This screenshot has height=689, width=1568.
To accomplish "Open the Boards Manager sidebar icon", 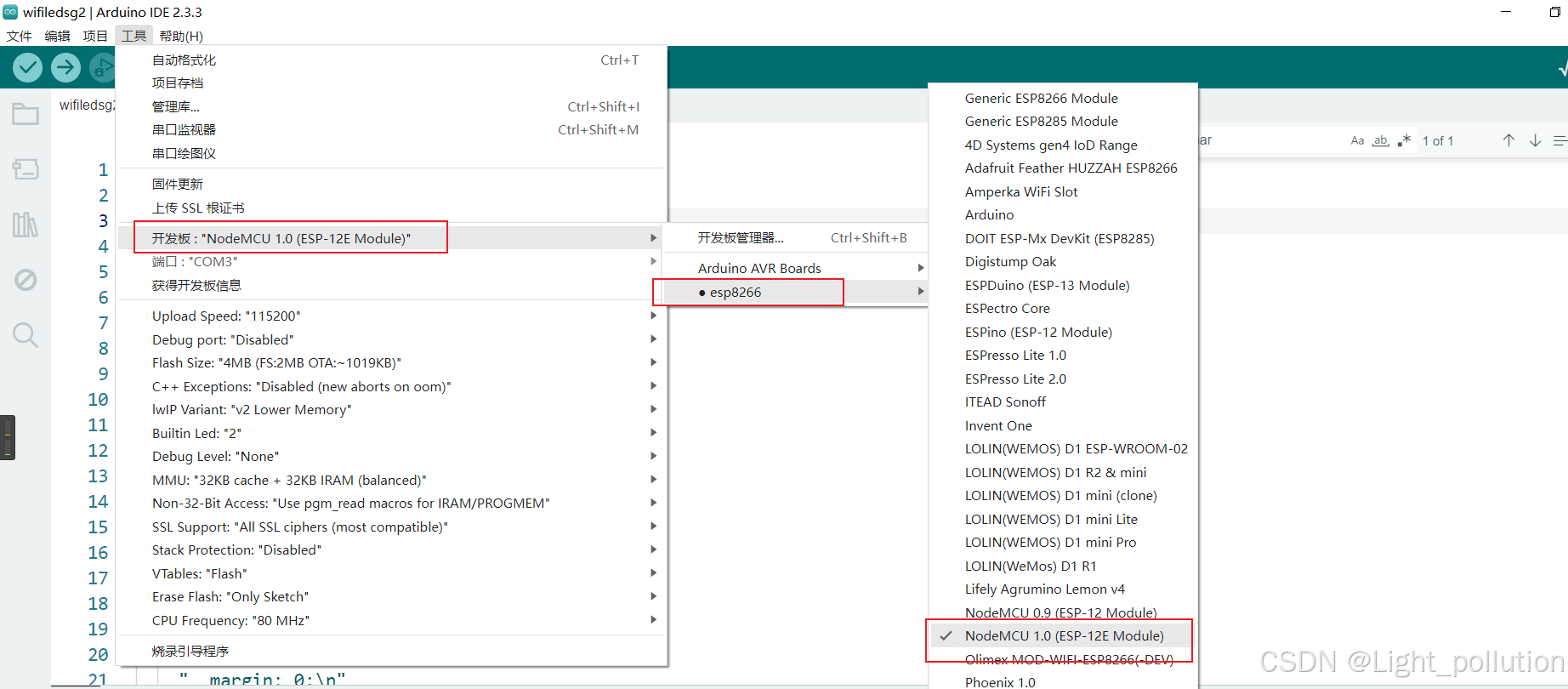I will pos(26,169).
